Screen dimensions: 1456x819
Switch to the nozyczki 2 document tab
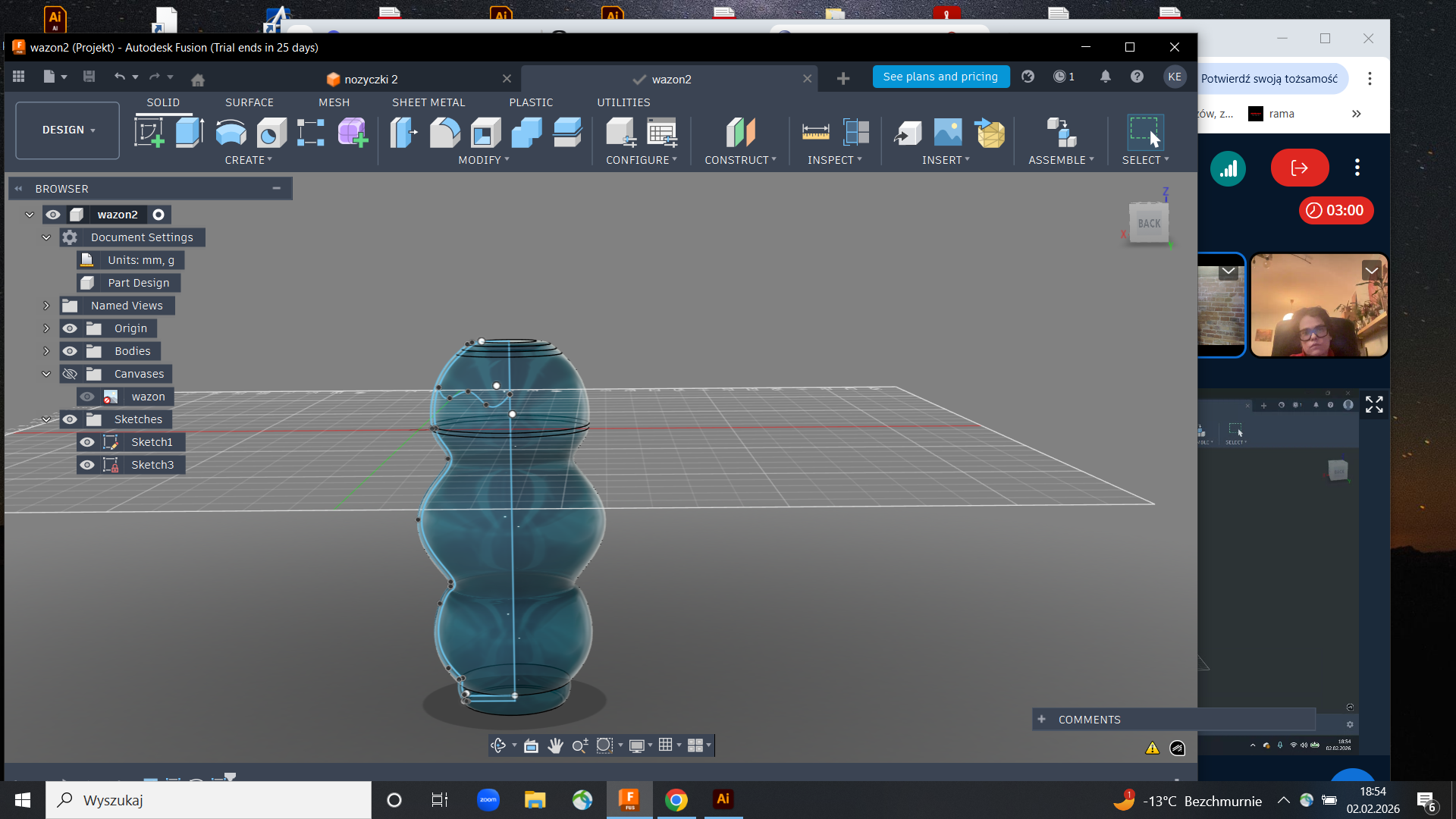pos(371,79)
